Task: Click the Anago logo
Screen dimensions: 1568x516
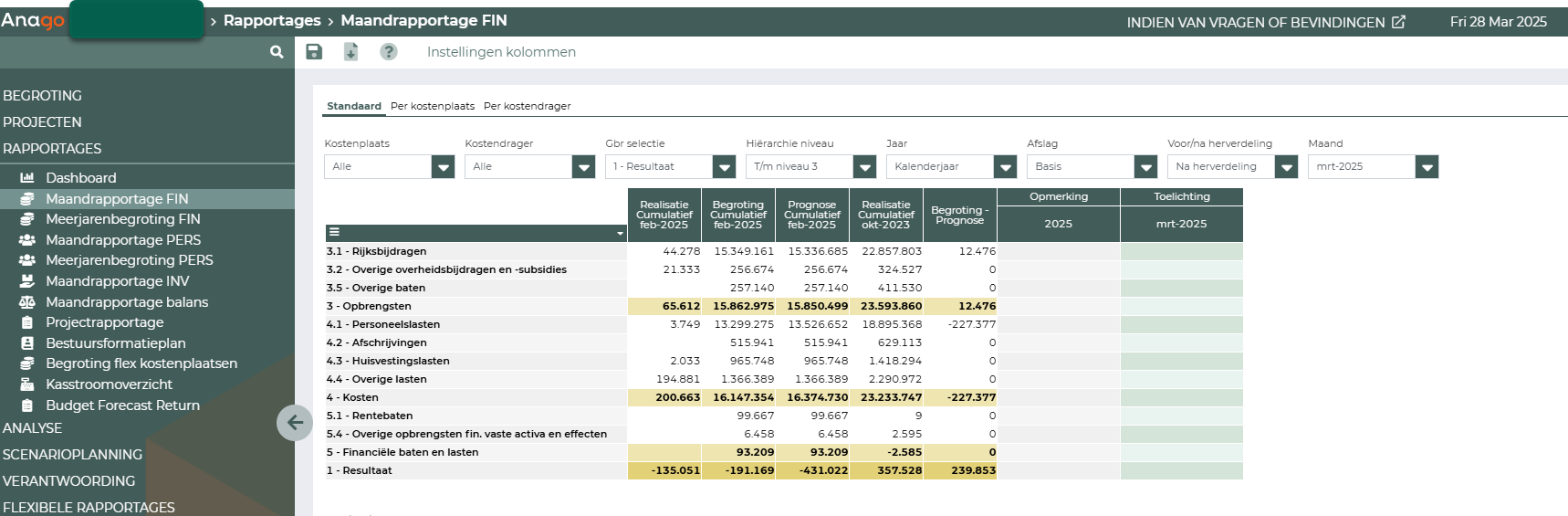Action: 33,20
